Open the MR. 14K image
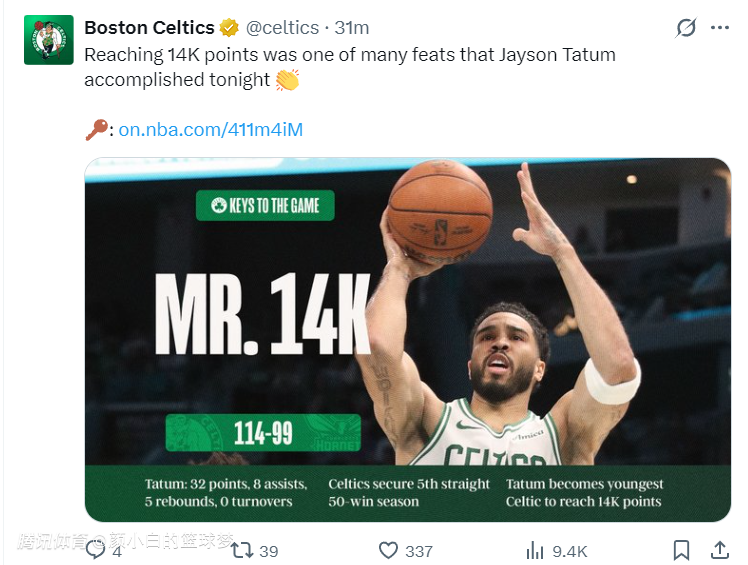Viewport: 748px width, 565px height. click(x=407, y=340)
